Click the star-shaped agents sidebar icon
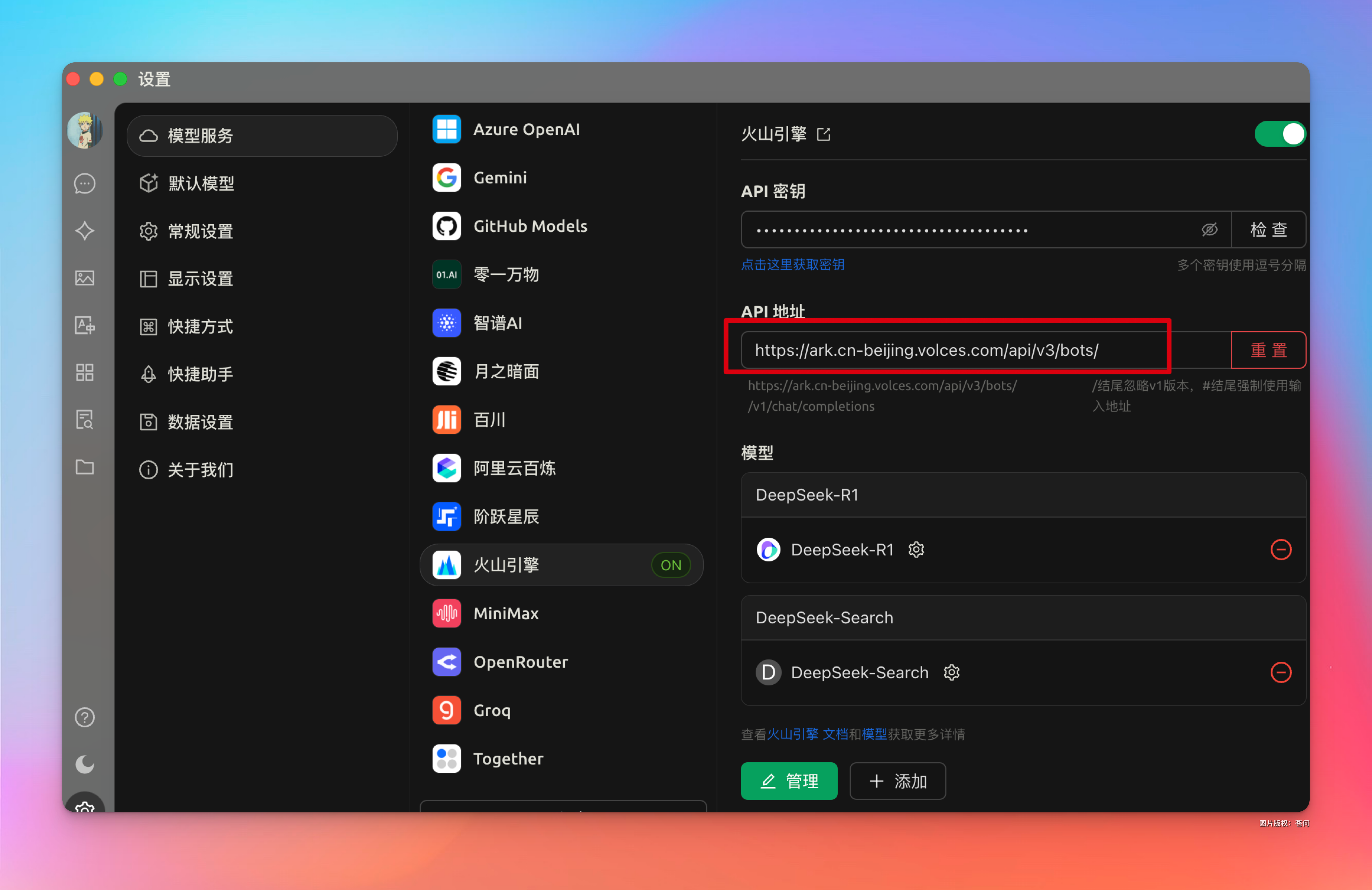This screenshot has width=1372, height=890. (x=85, y=230)
